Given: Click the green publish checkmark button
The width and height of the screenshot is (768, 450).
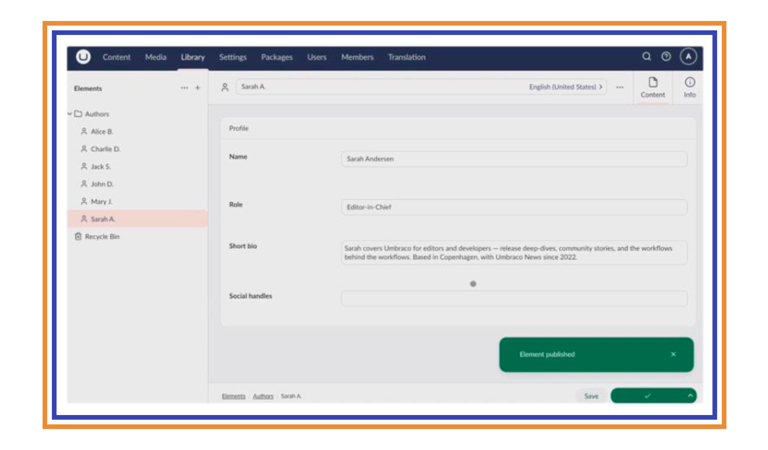Looking at the screenshot, I should coord(648,396).
